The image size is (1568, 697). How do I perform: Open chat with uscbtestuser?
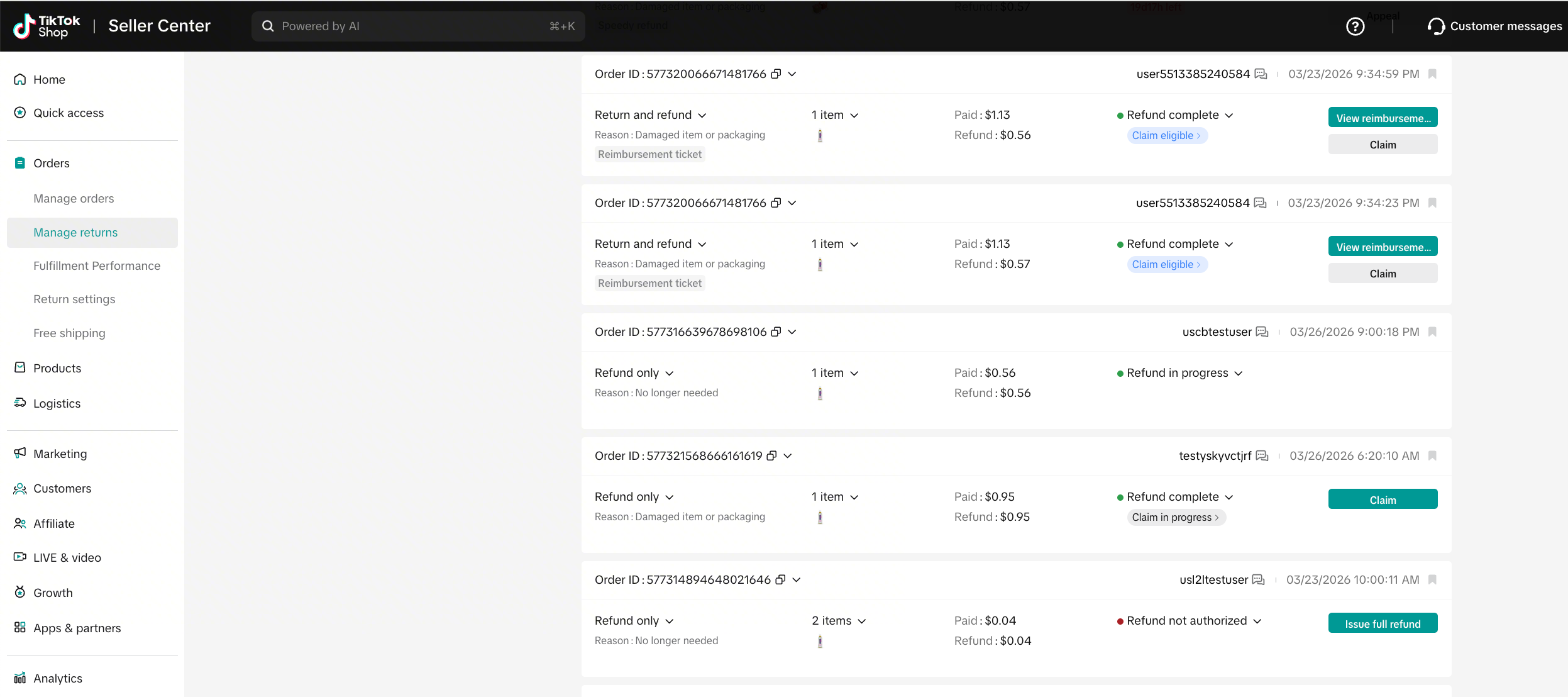coord(1262,332)
